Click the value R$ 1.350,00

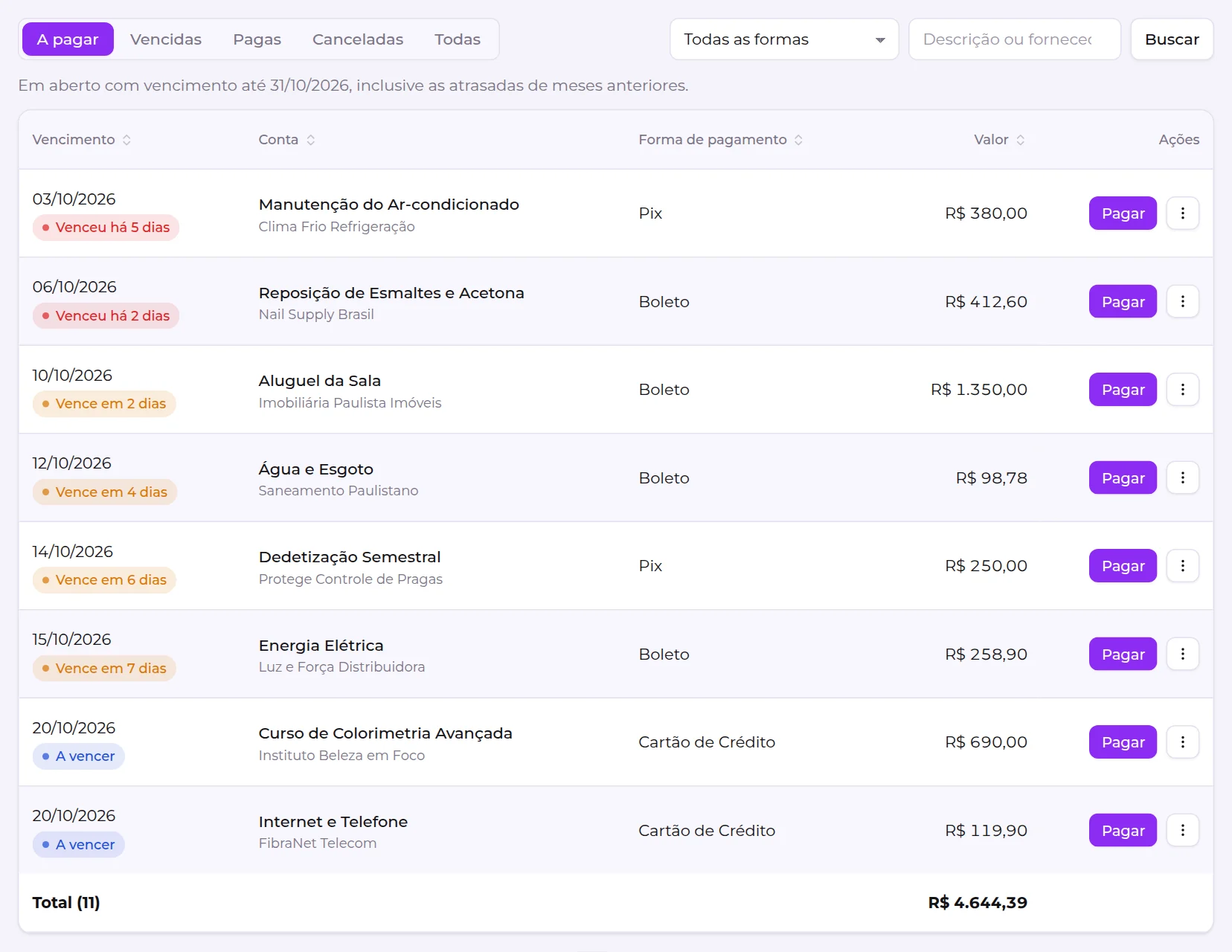[x=979, y=390]
